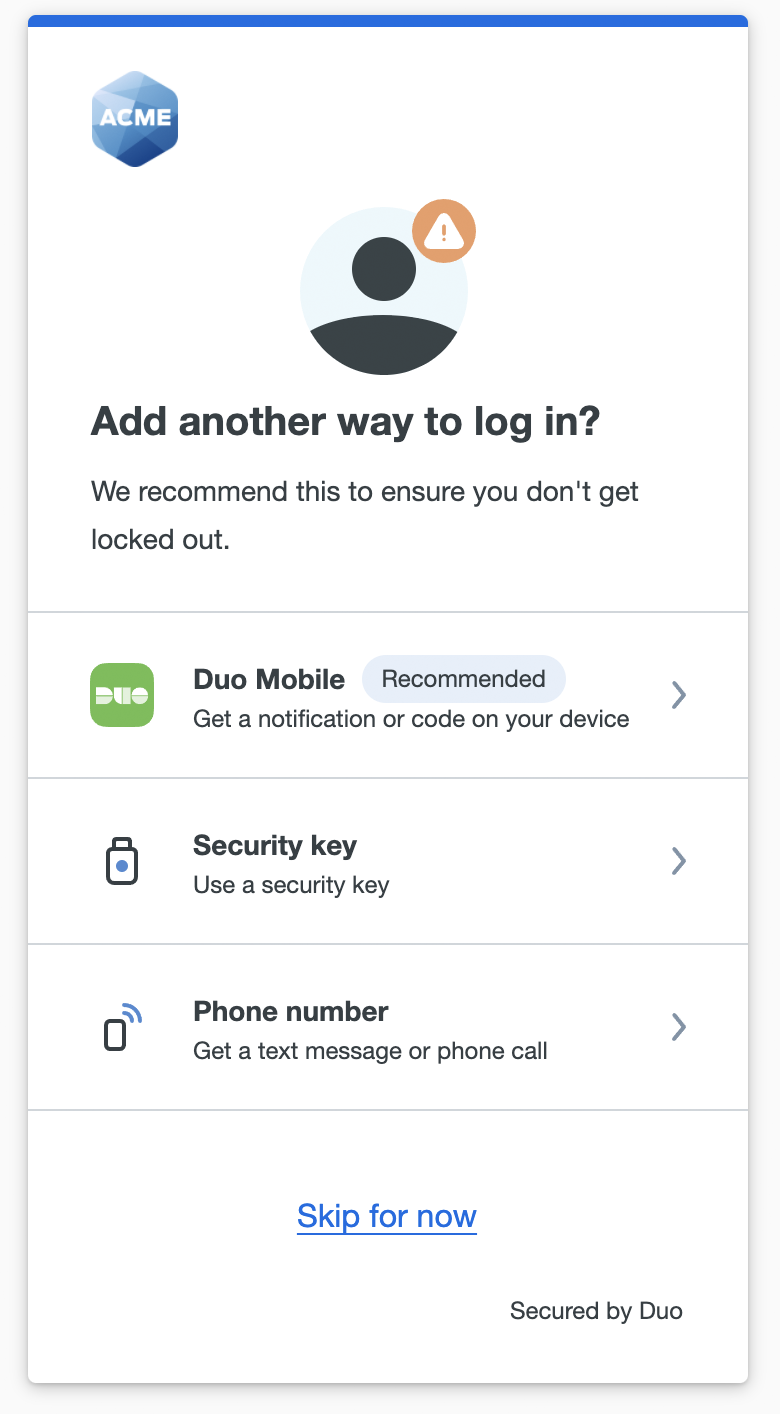780x1414 pixels.
Task: Click the security key USB icon
Action: point(122,861)
